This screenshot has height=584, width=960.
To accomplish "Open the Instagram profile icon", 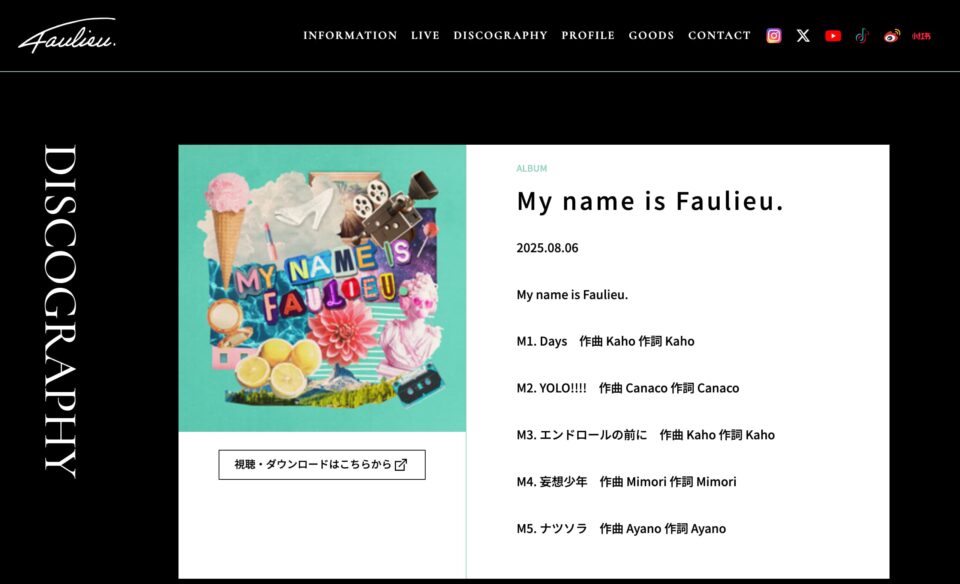I will pos(773,35).
